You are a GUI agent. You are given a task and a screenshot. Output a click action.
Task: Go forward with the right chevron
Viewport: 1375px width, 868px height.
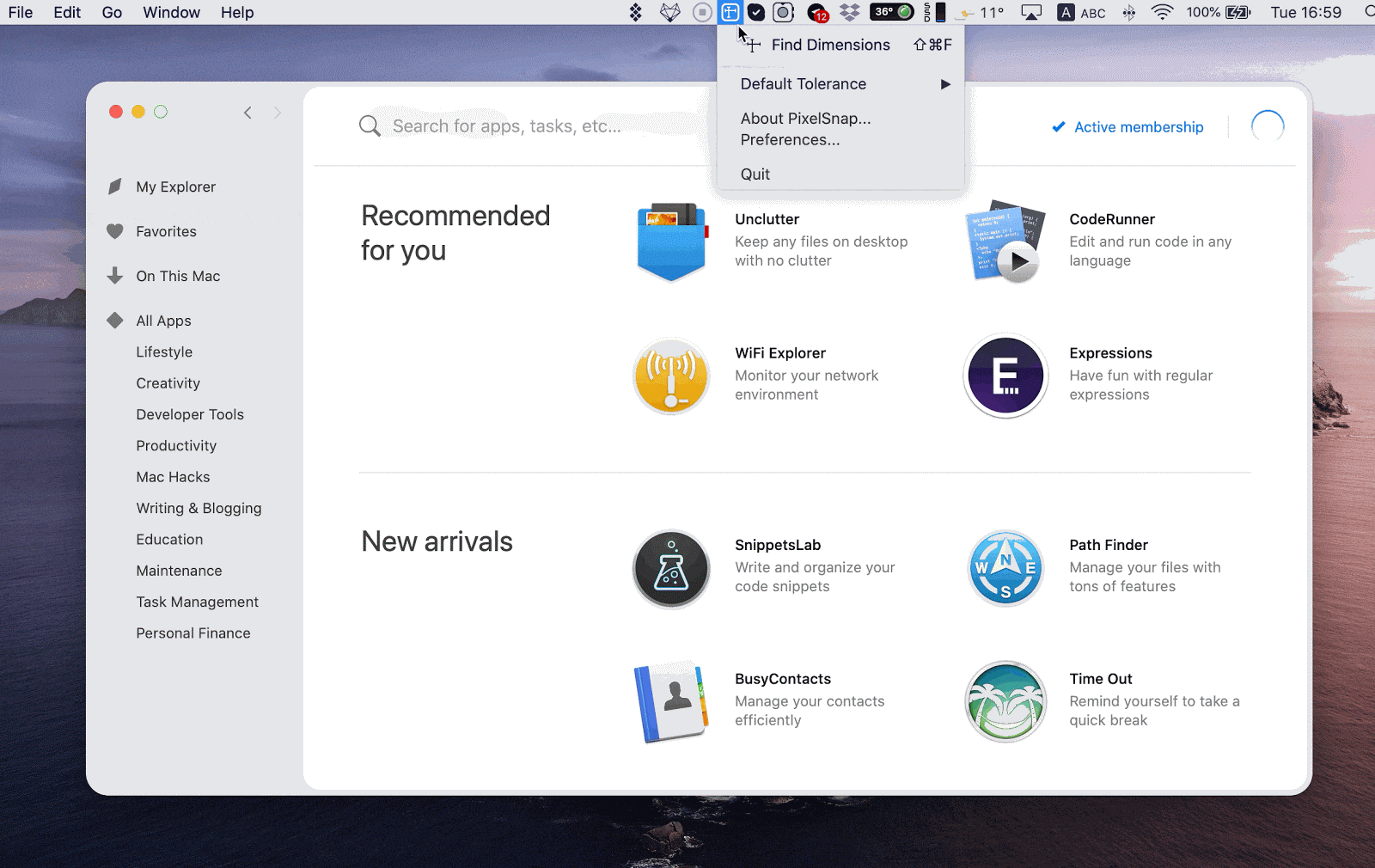click(x=277, y=113)
